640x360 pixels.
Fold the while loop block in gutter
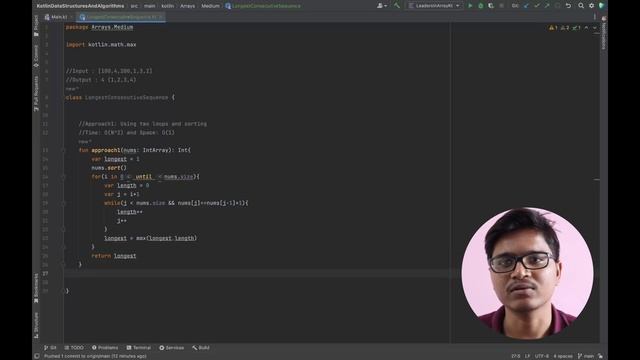pos(64,203)
